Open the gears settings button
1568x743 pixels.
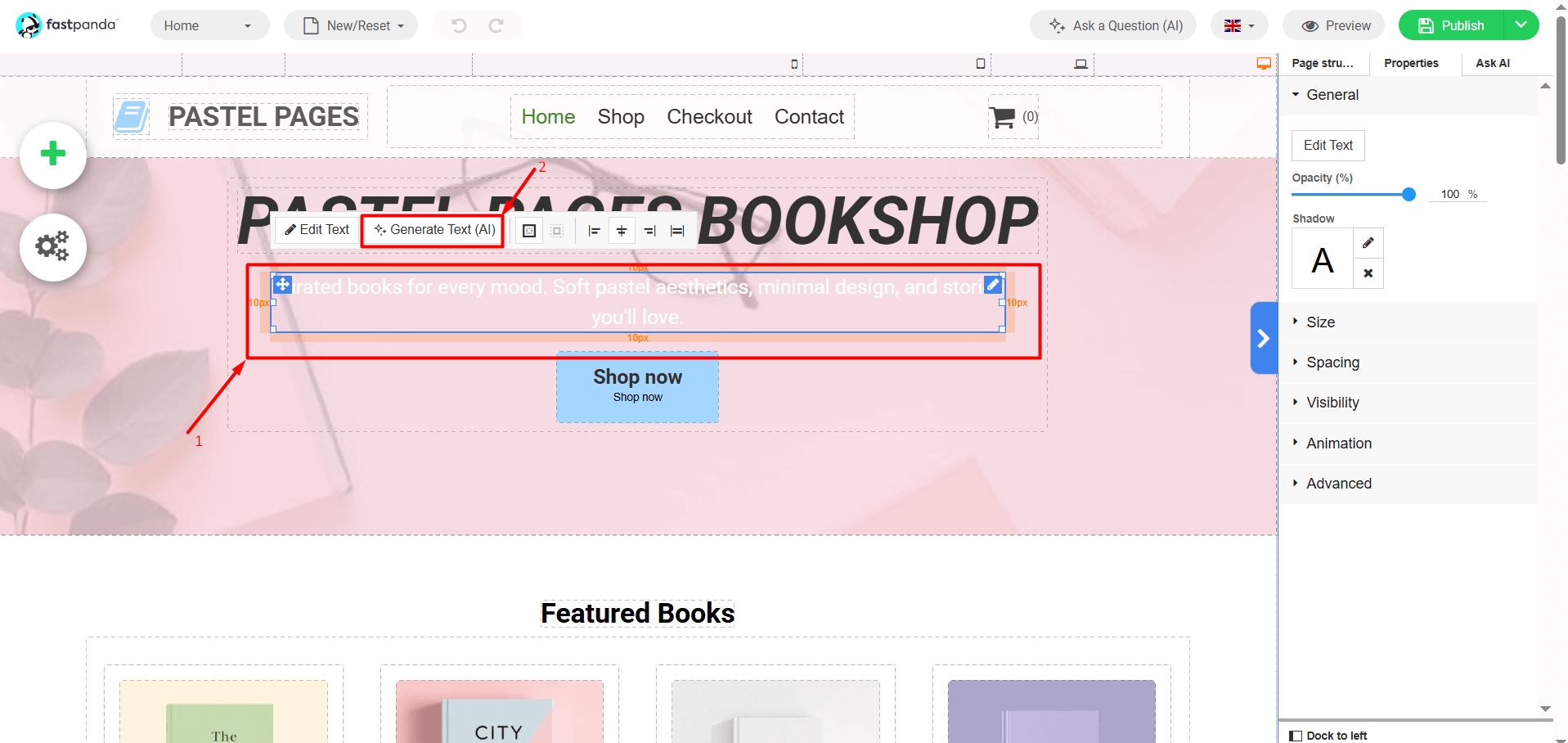(x=53, y=247)
